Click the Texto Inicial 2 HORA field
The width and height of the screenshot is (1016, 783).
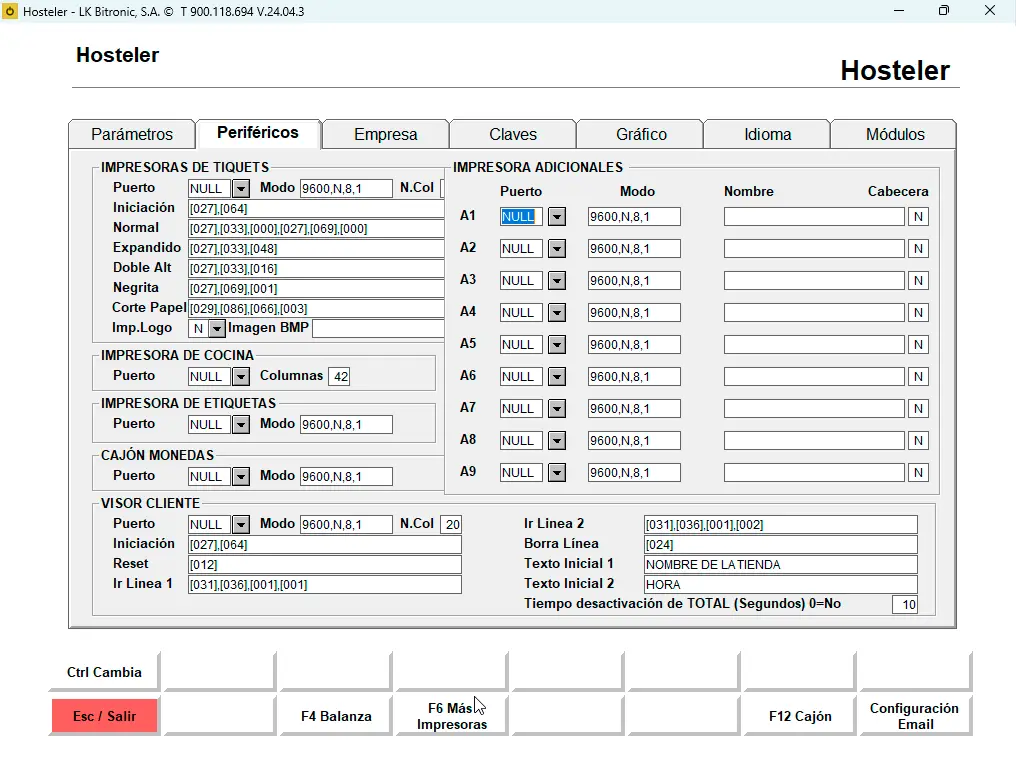click(x=781, y=585)
